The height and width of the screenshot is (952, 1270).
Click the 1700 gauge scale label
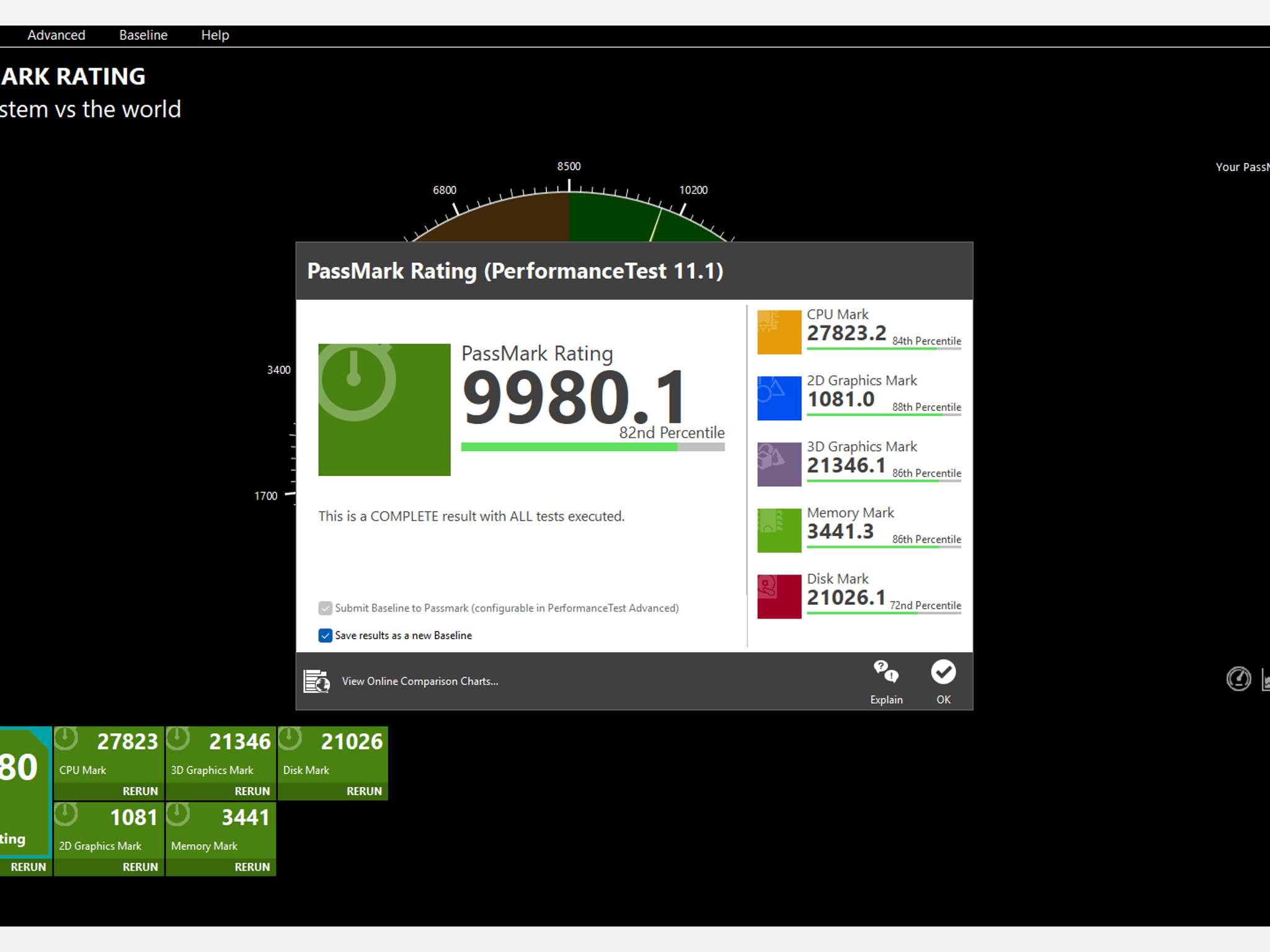pos(265,496)
